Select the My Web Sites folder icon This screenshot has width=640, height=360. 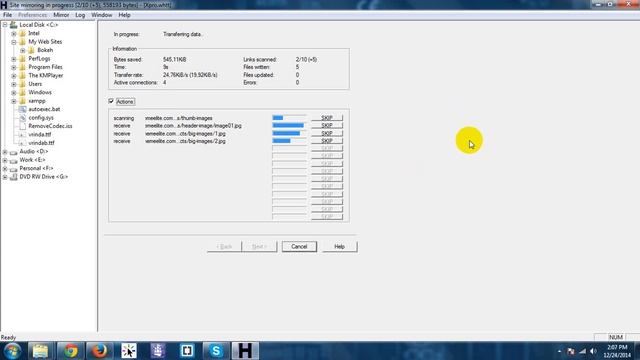coord(22,42)
